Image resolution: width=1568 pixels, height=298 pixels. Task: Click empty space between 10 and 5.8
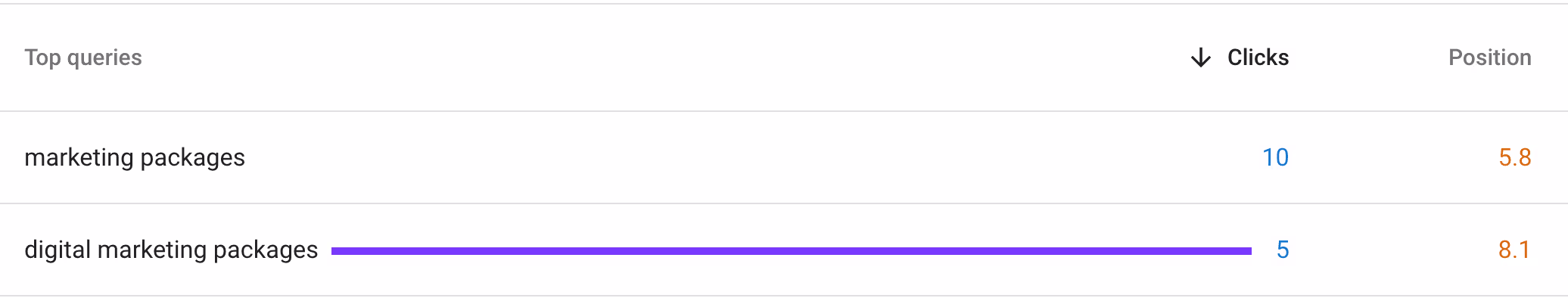tap(1394, 157)
